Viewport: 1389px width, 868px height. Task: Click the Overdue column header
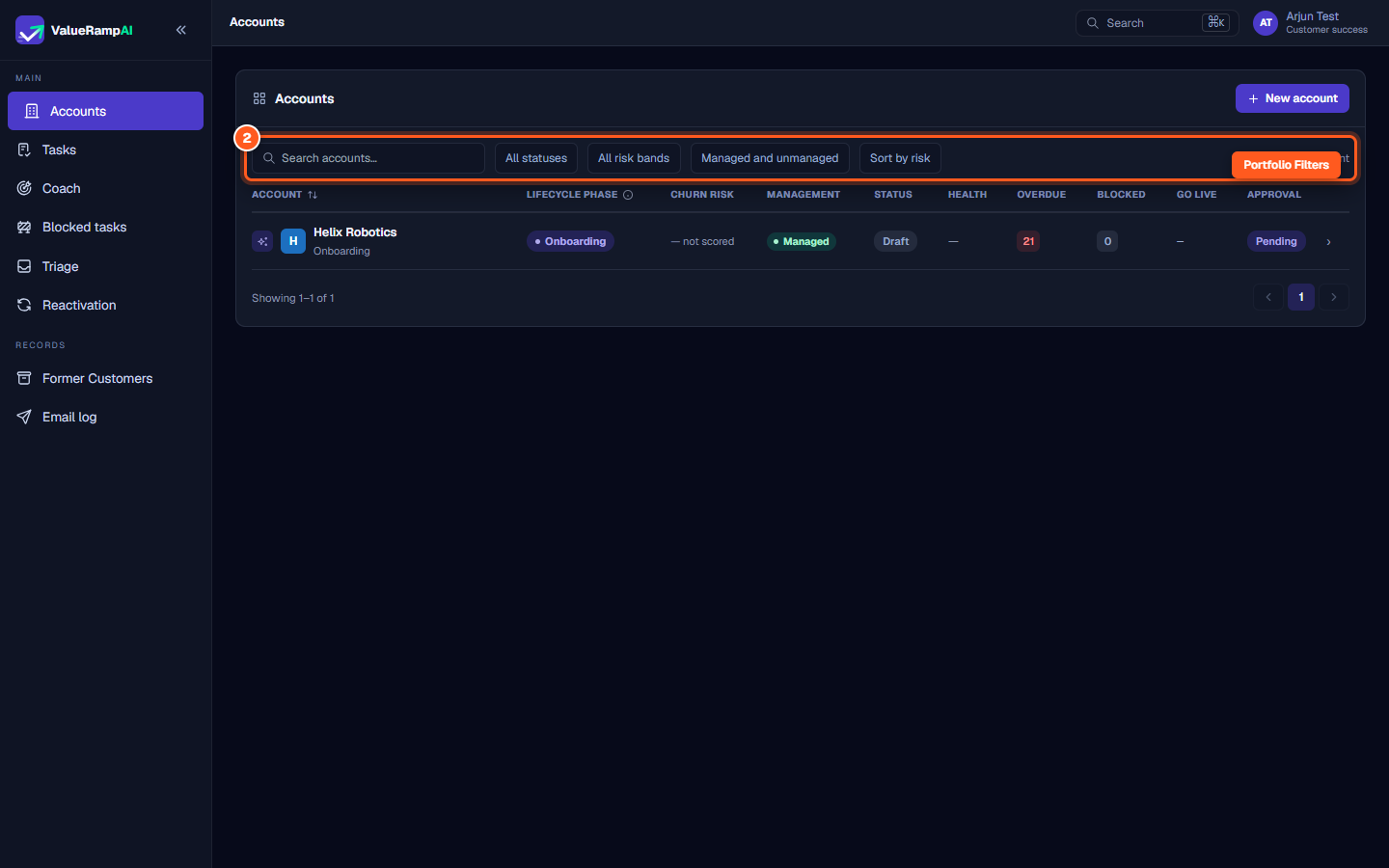(1042, 195)
